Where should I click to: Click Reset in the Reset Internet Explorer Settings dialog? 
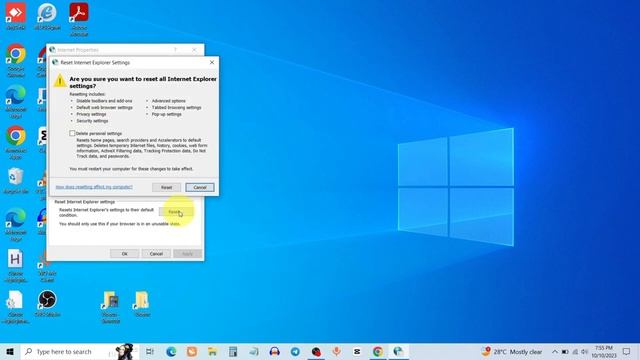point(166,187)
